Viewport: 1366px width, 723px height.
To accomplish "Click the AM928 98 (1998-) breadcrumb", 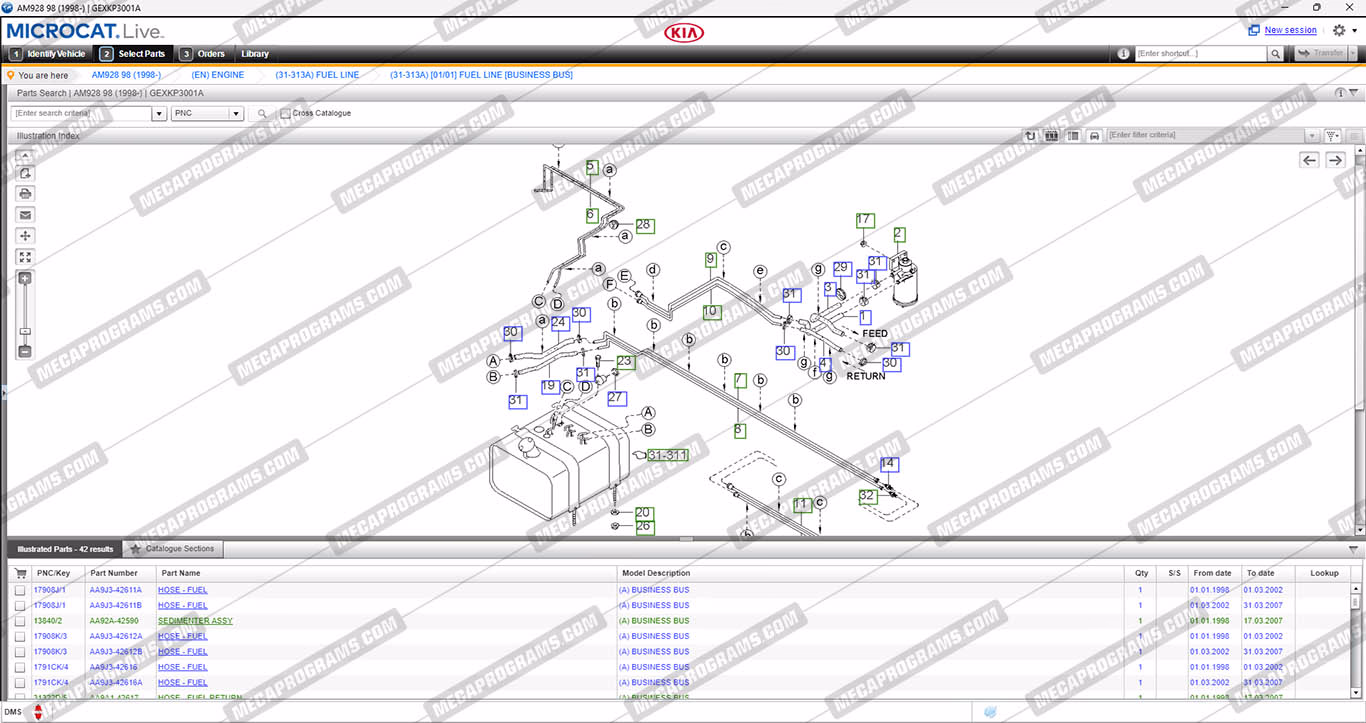I will 126,75.
